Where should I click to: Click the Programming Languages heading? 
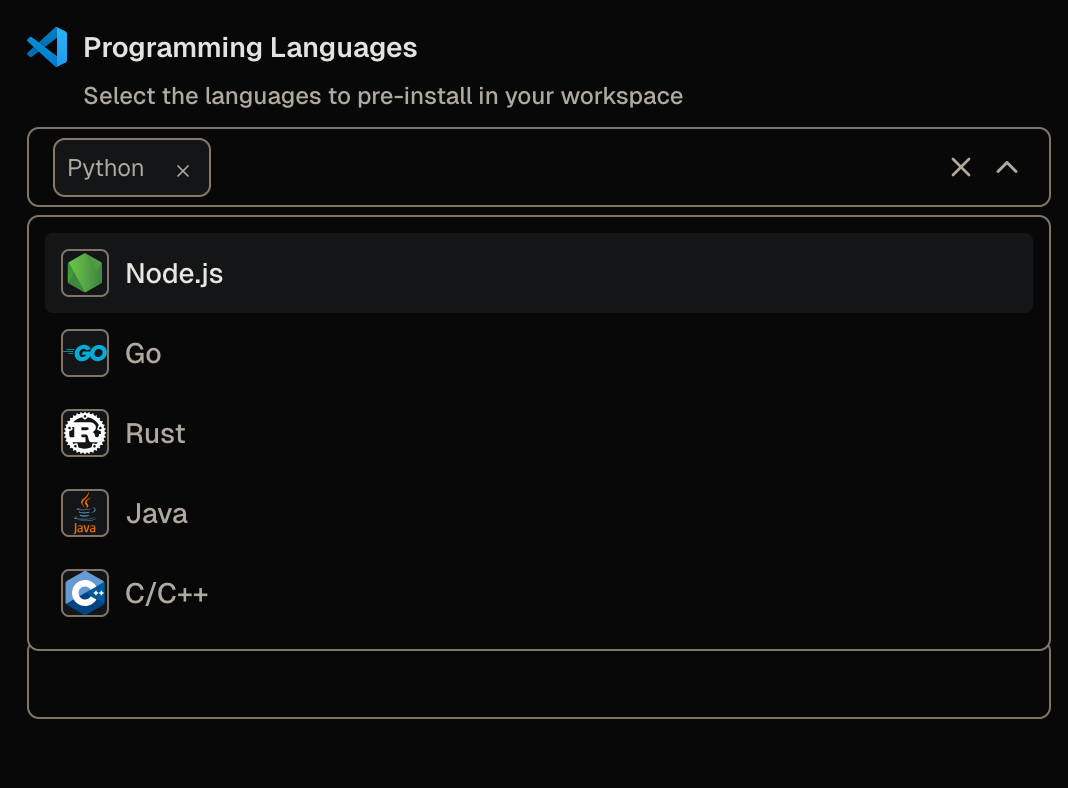click(250, 48)
